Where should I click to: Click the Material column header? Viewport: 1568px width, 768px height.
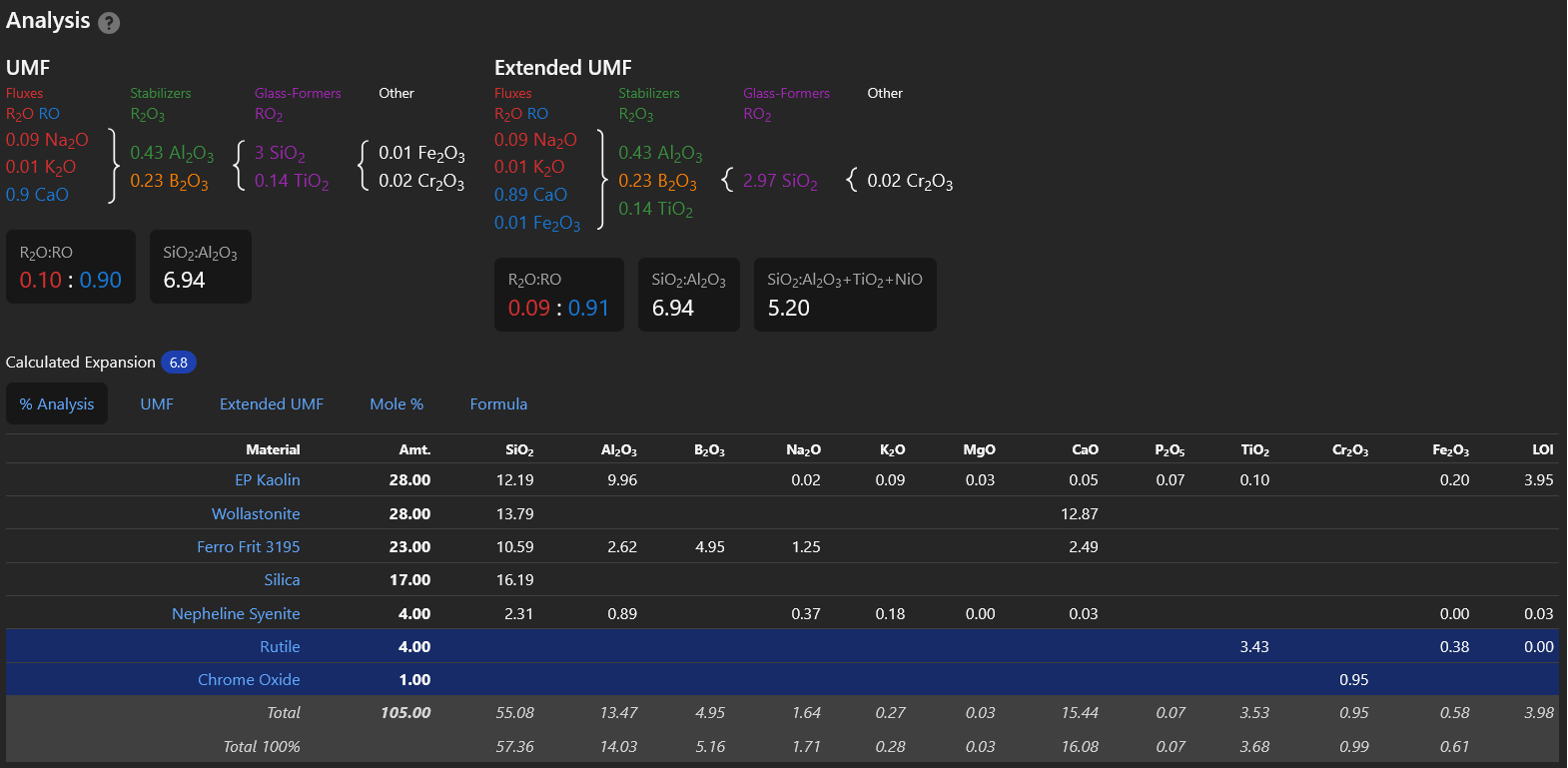pos(273,450)
